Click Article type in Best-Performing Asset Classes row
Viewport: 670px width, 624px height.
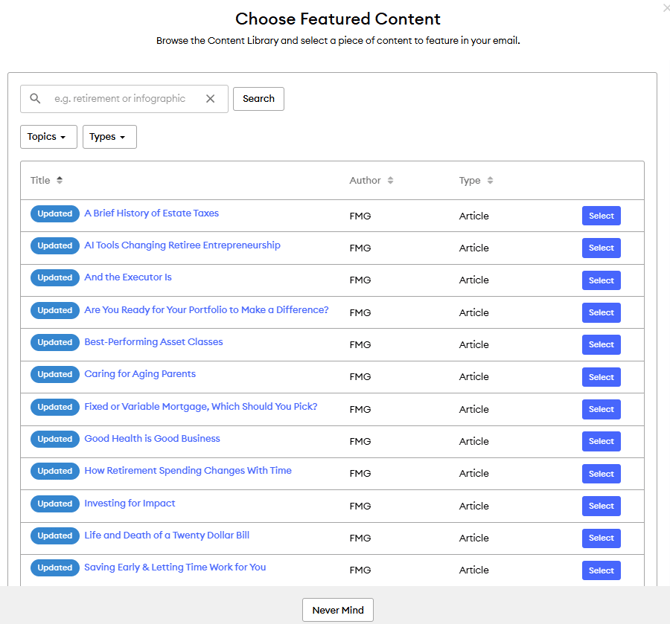474,345
